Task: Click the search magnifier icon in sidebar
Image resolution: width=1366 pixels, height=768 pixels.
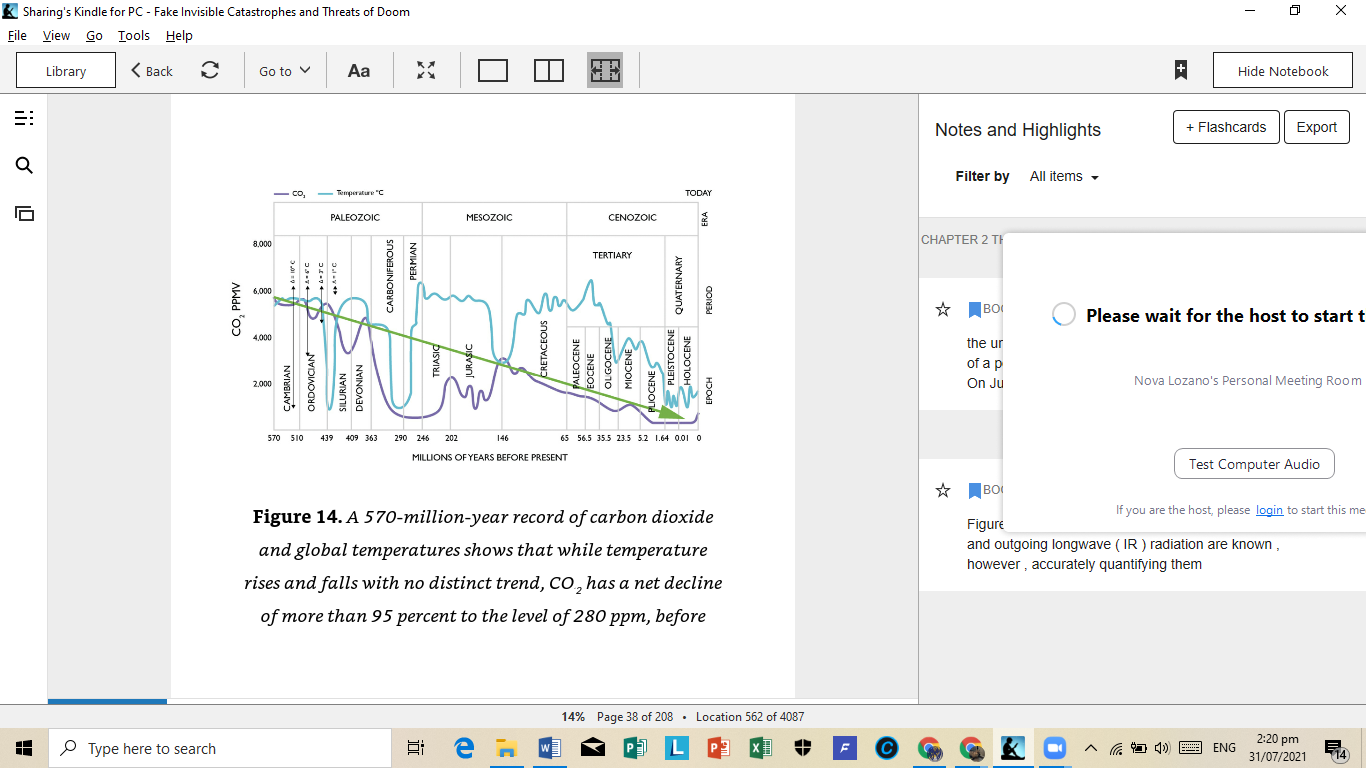Action: [x=24, y=166]
